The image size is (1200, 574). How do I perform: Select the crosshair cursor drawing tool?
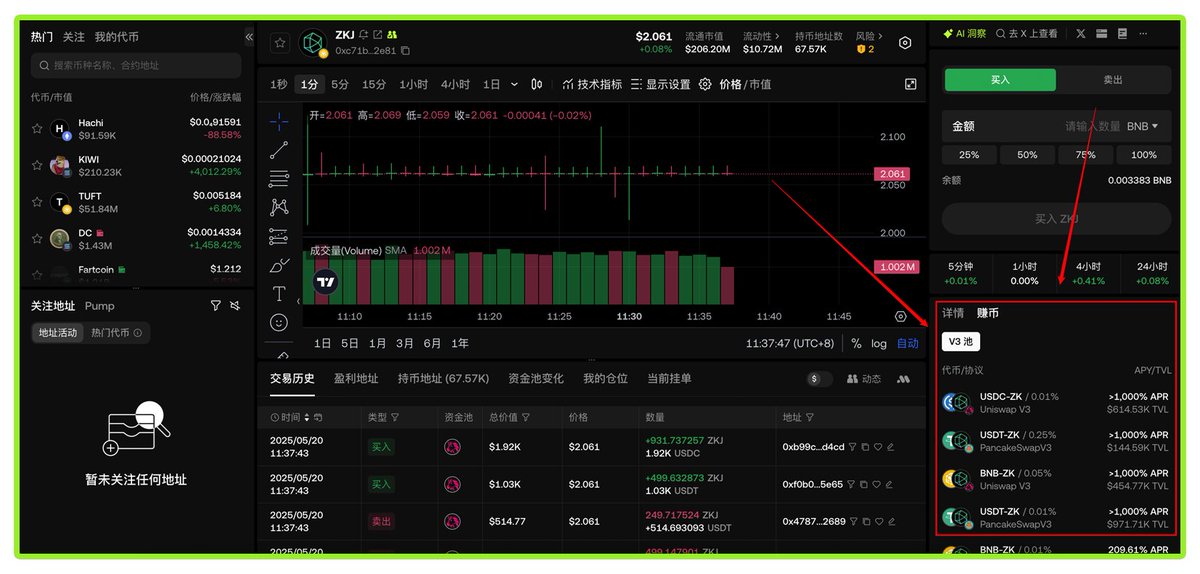279,121
